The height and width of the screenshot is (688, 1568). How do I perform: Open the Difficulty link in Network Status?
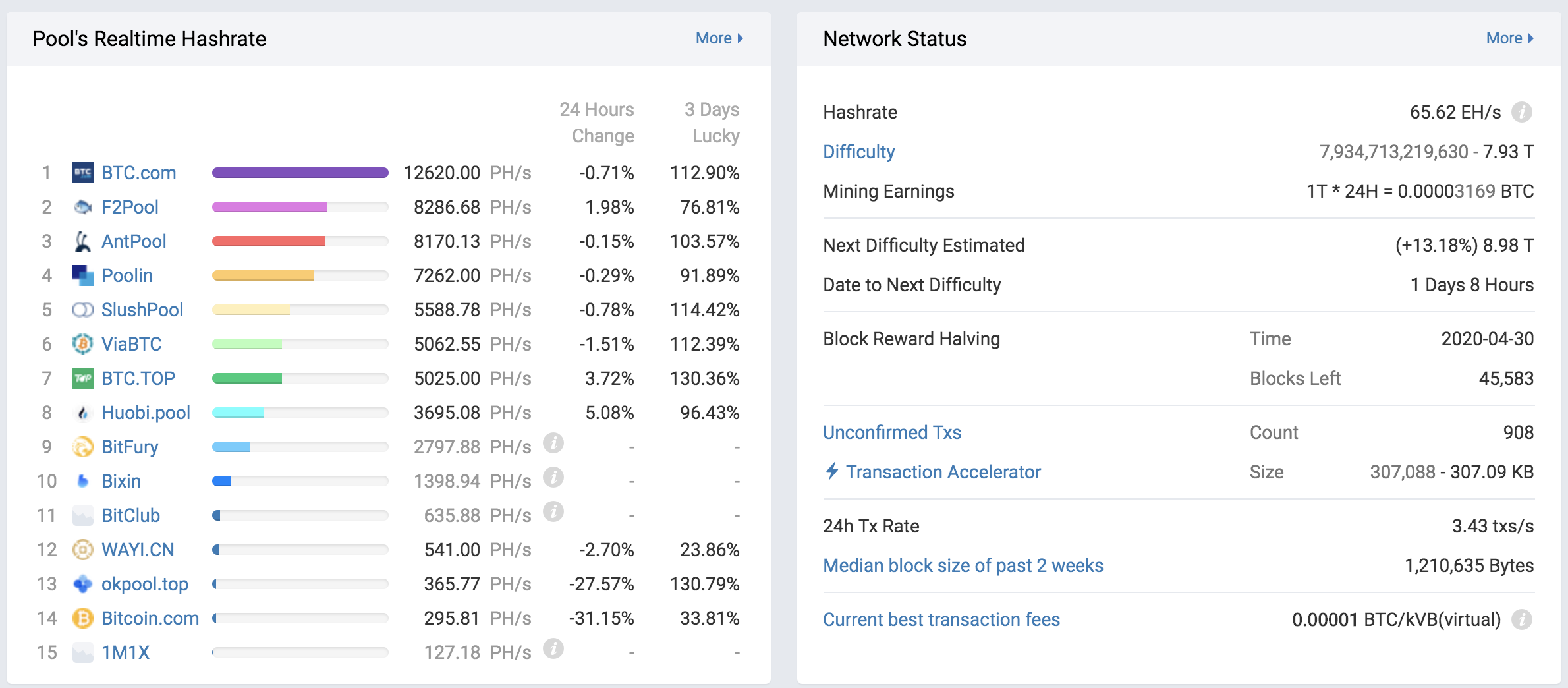(859, 152)
